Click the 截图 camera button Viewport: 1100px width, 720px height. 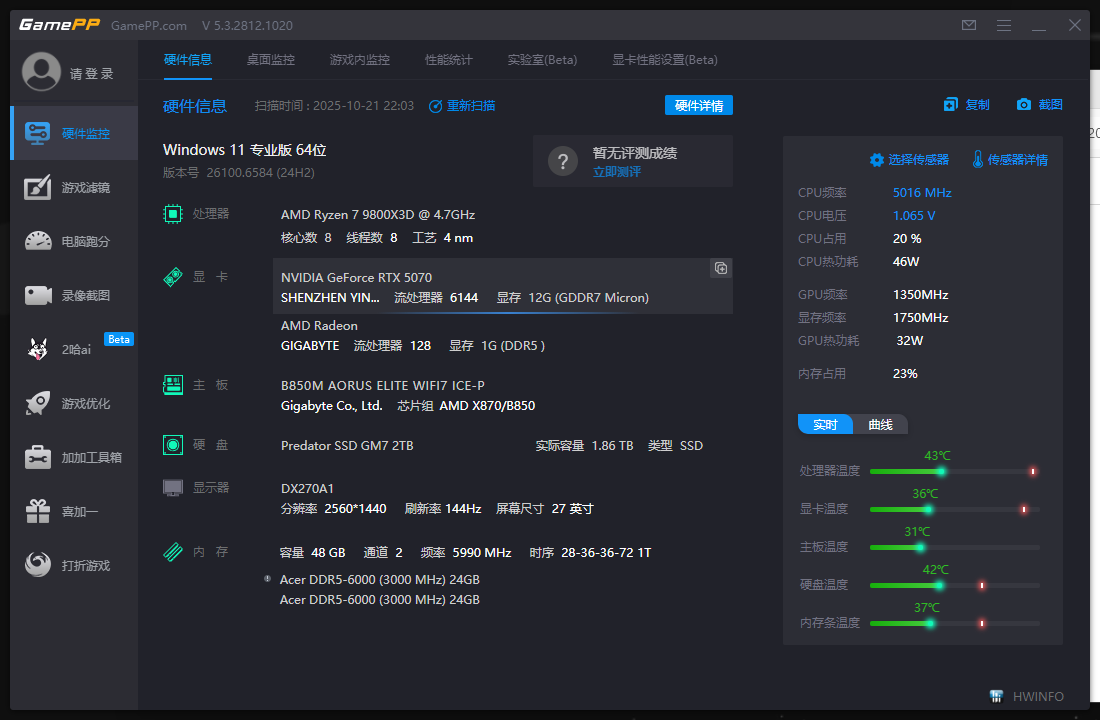tap(1039, 105)
